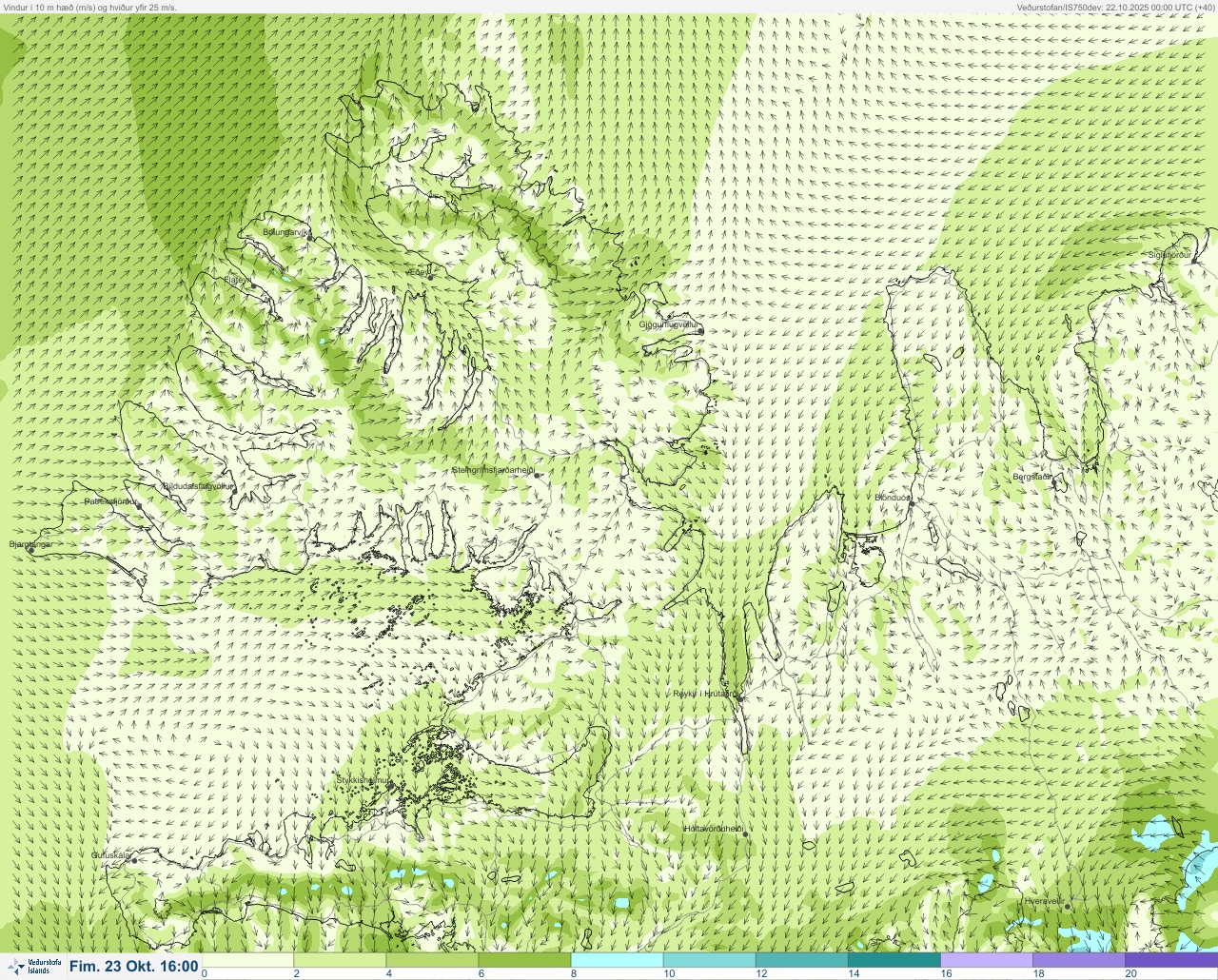This screenshot has height=980, width=1218.
Task: Select the 8–10 m/s cyan legend swatch
Action: click(617, 960)
